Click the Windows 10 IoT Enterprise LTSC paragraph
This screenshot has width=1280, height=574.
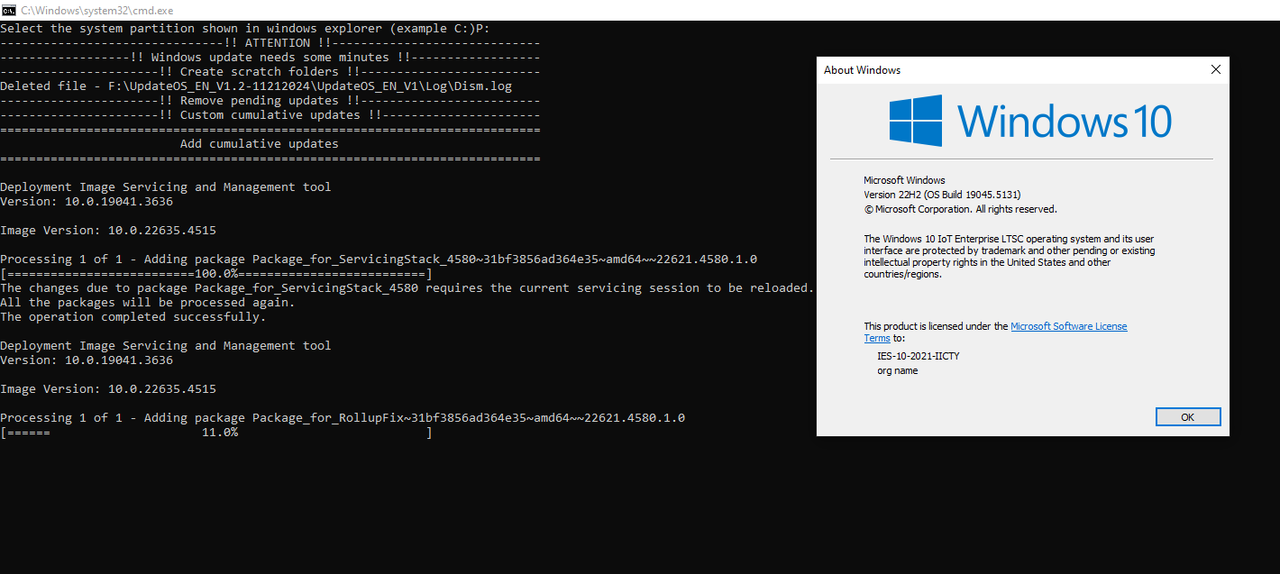pos(1009,257)
